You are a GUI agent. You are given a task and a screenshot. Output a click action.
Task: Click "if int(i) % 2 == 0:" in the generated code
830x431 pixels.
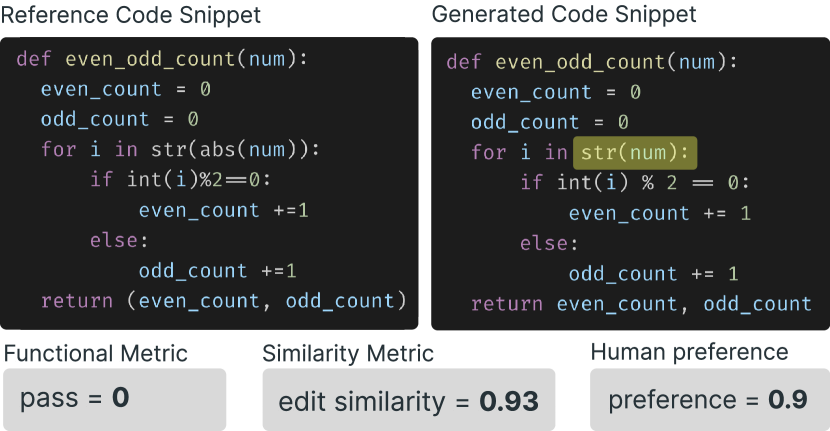point(634,183)
